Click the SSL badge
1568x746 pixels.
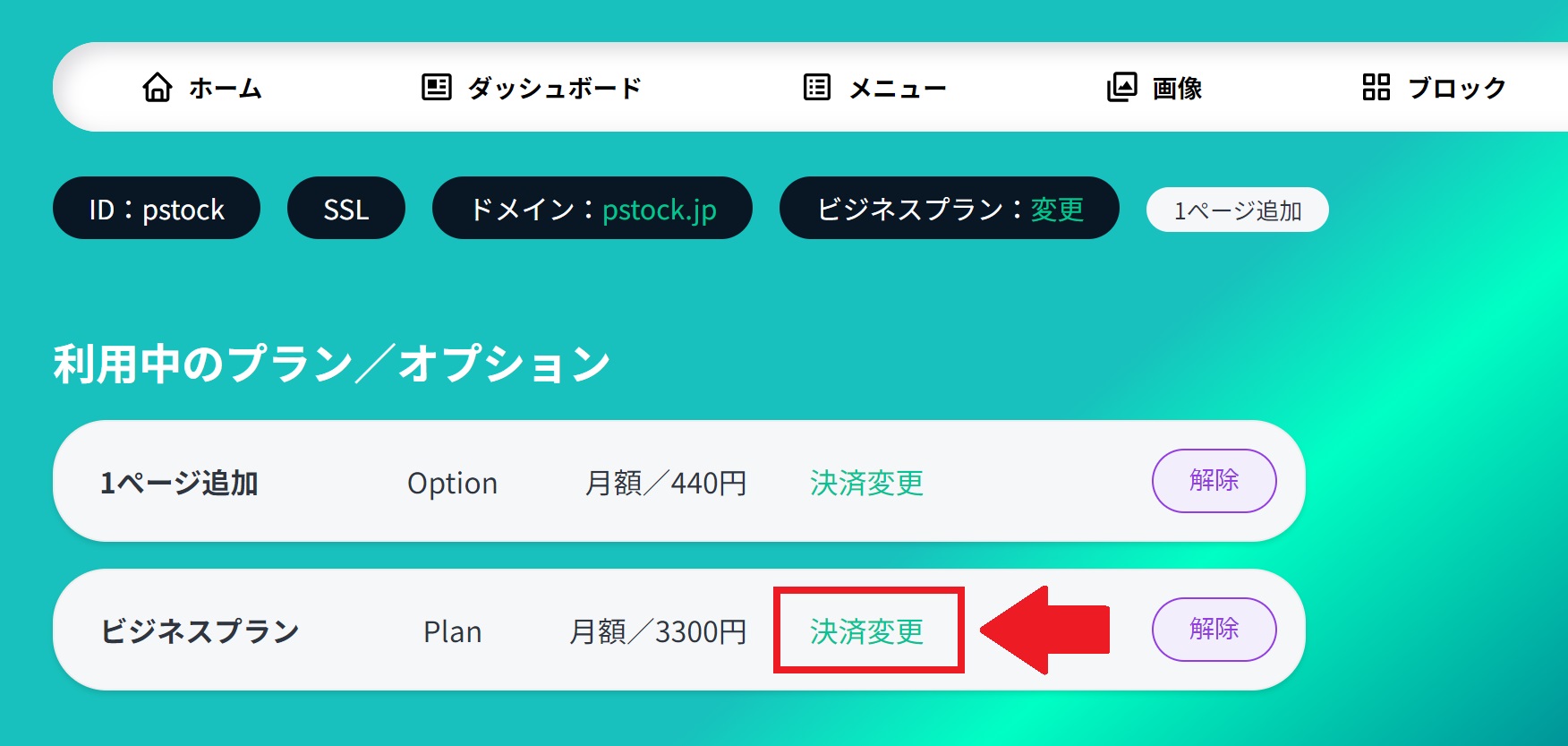(x=346, y=208)
